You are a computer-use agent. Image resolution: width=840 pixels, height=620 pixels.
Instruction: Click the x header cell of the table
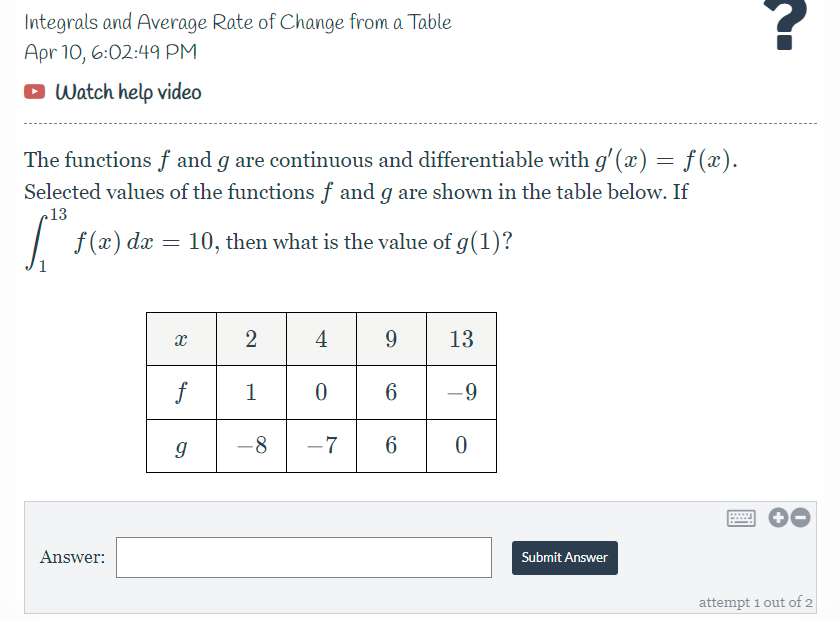[181, 339]
